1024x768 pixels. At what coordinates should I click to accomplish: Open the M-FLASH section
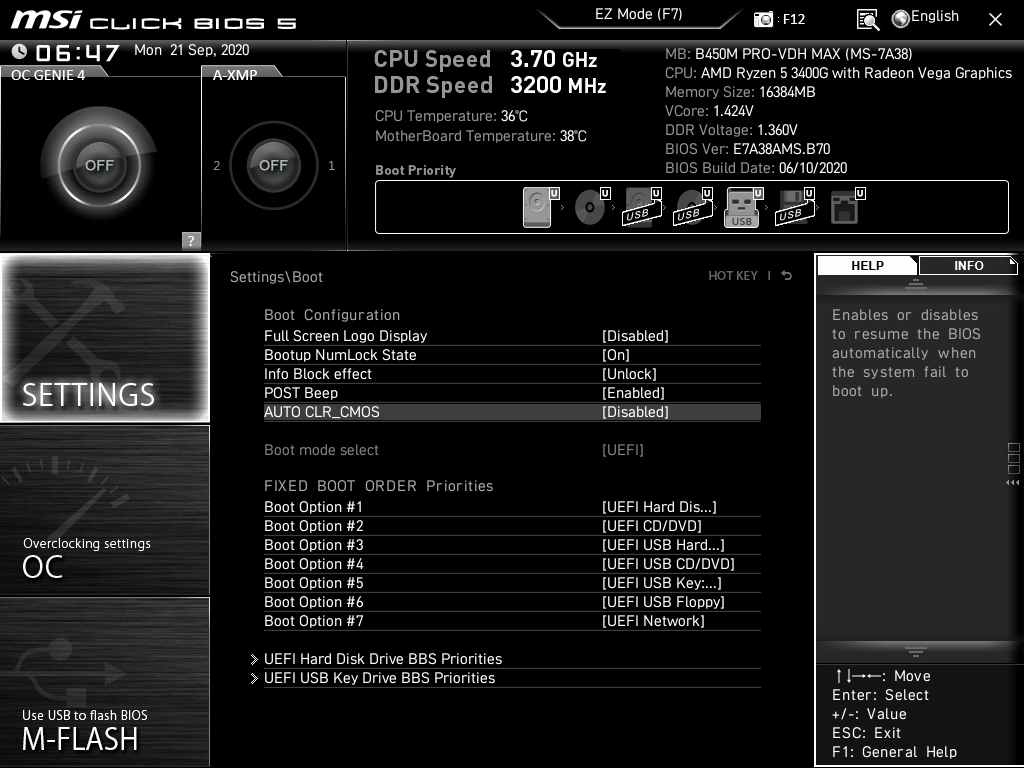click(105, 682)
